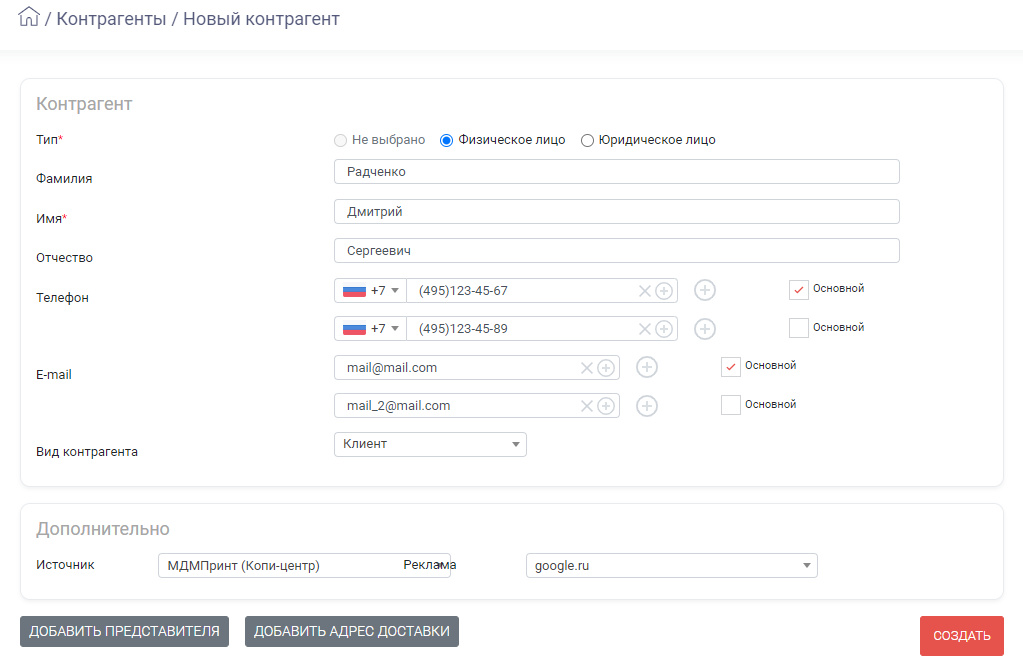
Task: Check 'Основной' for phone (495)123-45-89
Action: point(799,328)
